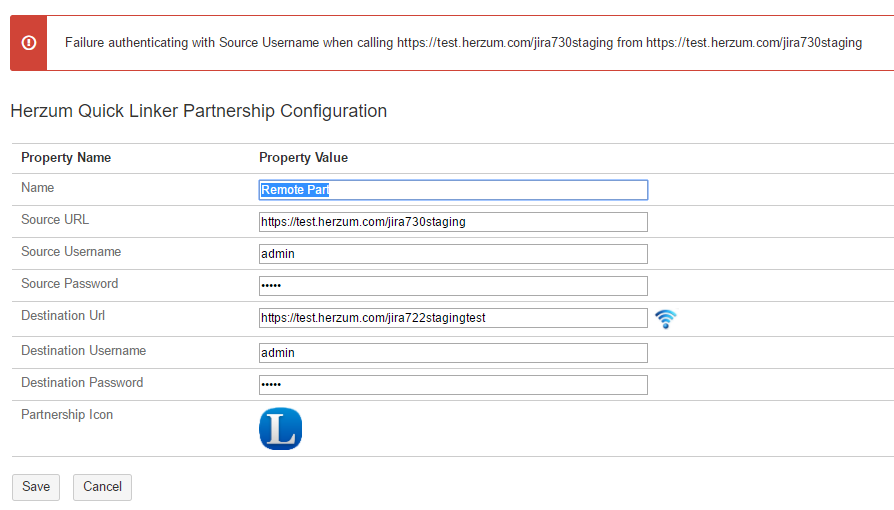This screenshot has height=510, width=894.
Task: Focus the Source Password field
Action: click(x=453, y=286)
